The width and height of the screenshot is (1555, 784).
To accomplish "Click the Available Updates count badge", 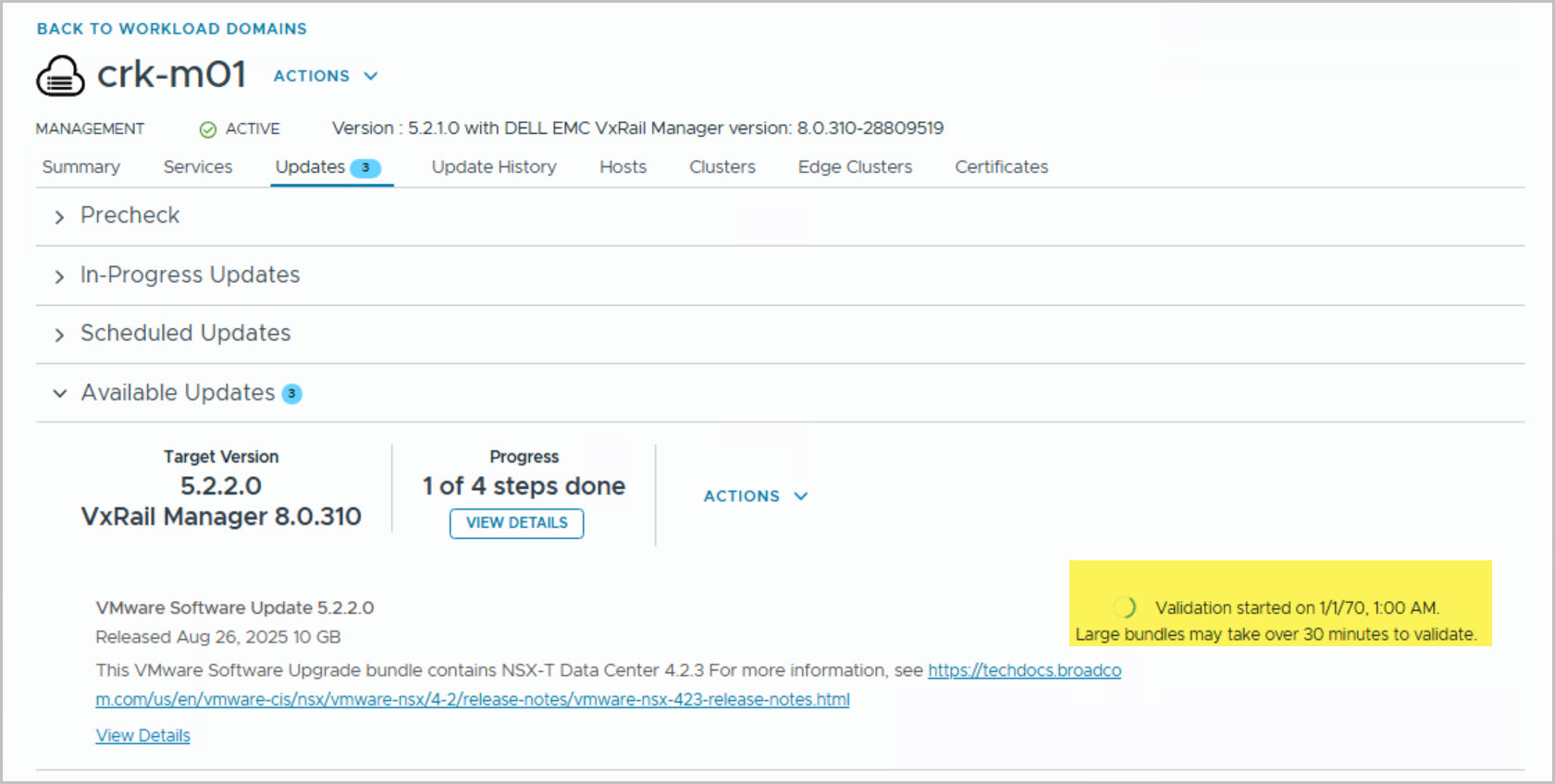I will pos(291,394).
